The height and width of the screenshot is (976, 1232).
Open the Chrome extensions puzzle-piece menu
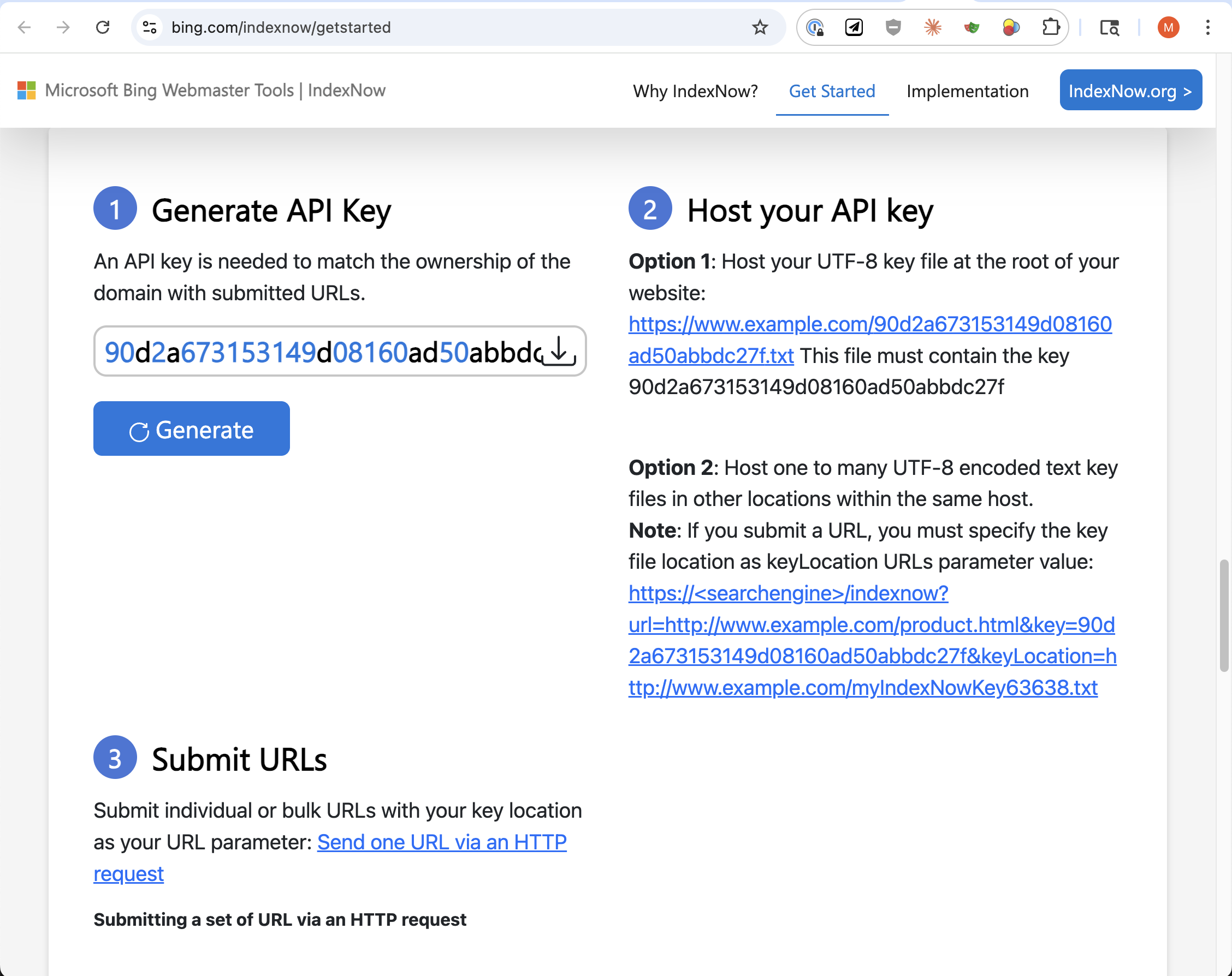click(1050, 27)
